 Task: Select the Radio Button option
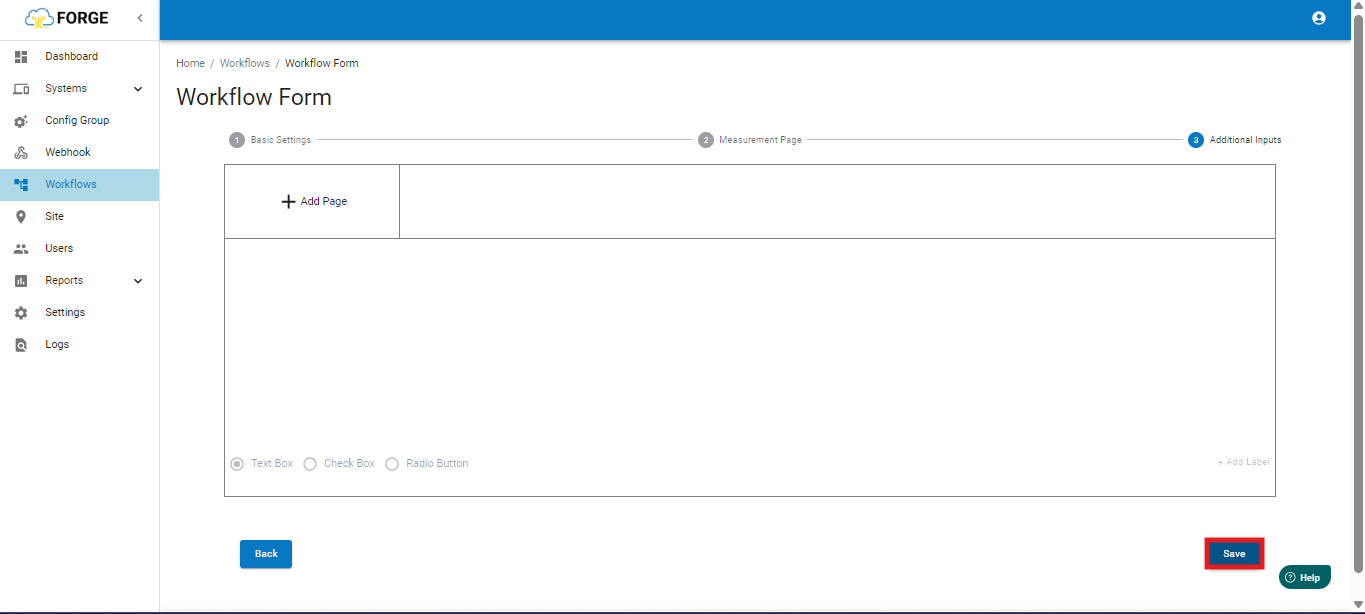pos(392,464)
